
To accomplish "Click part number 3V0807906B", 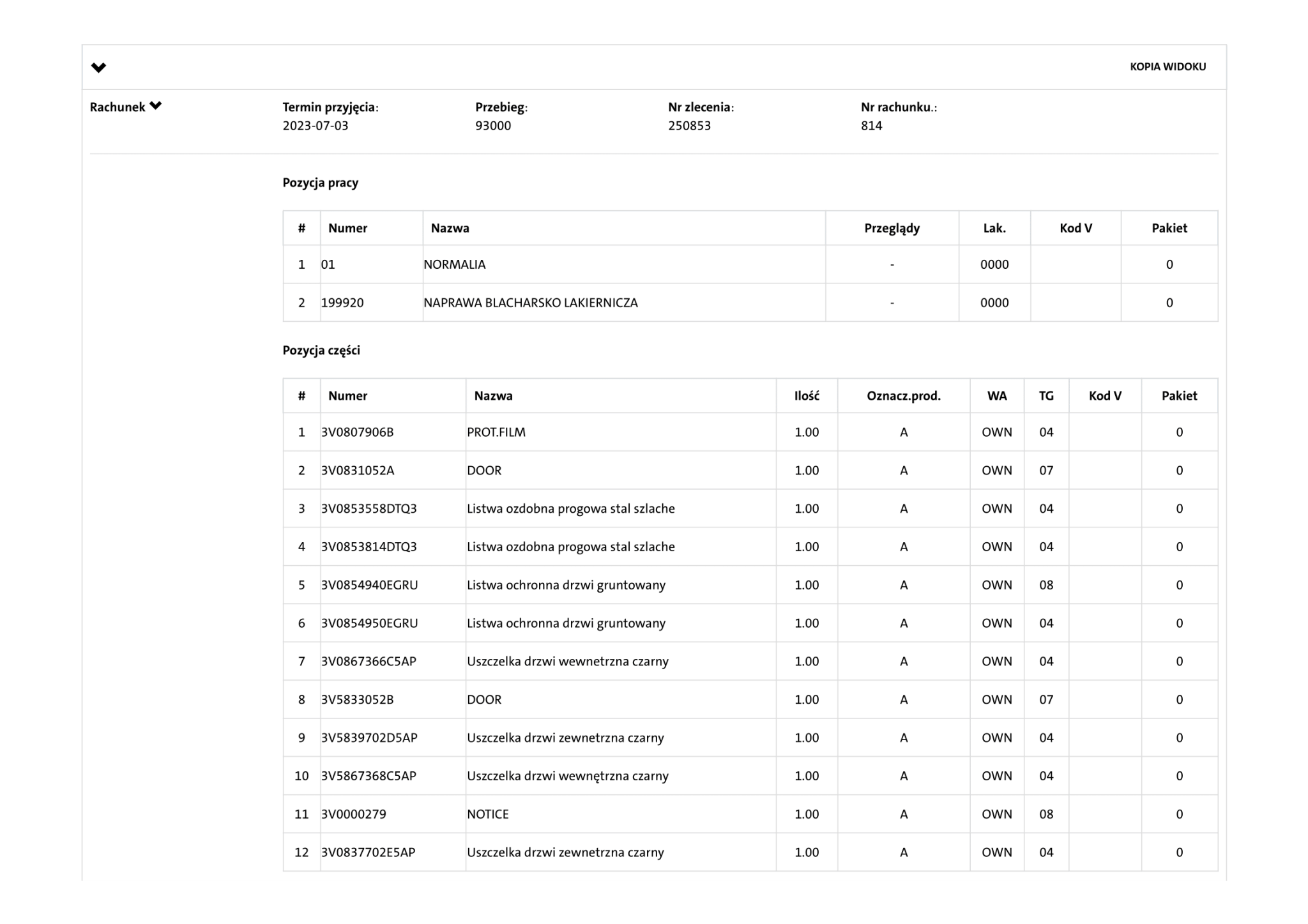I will (357, 432).
